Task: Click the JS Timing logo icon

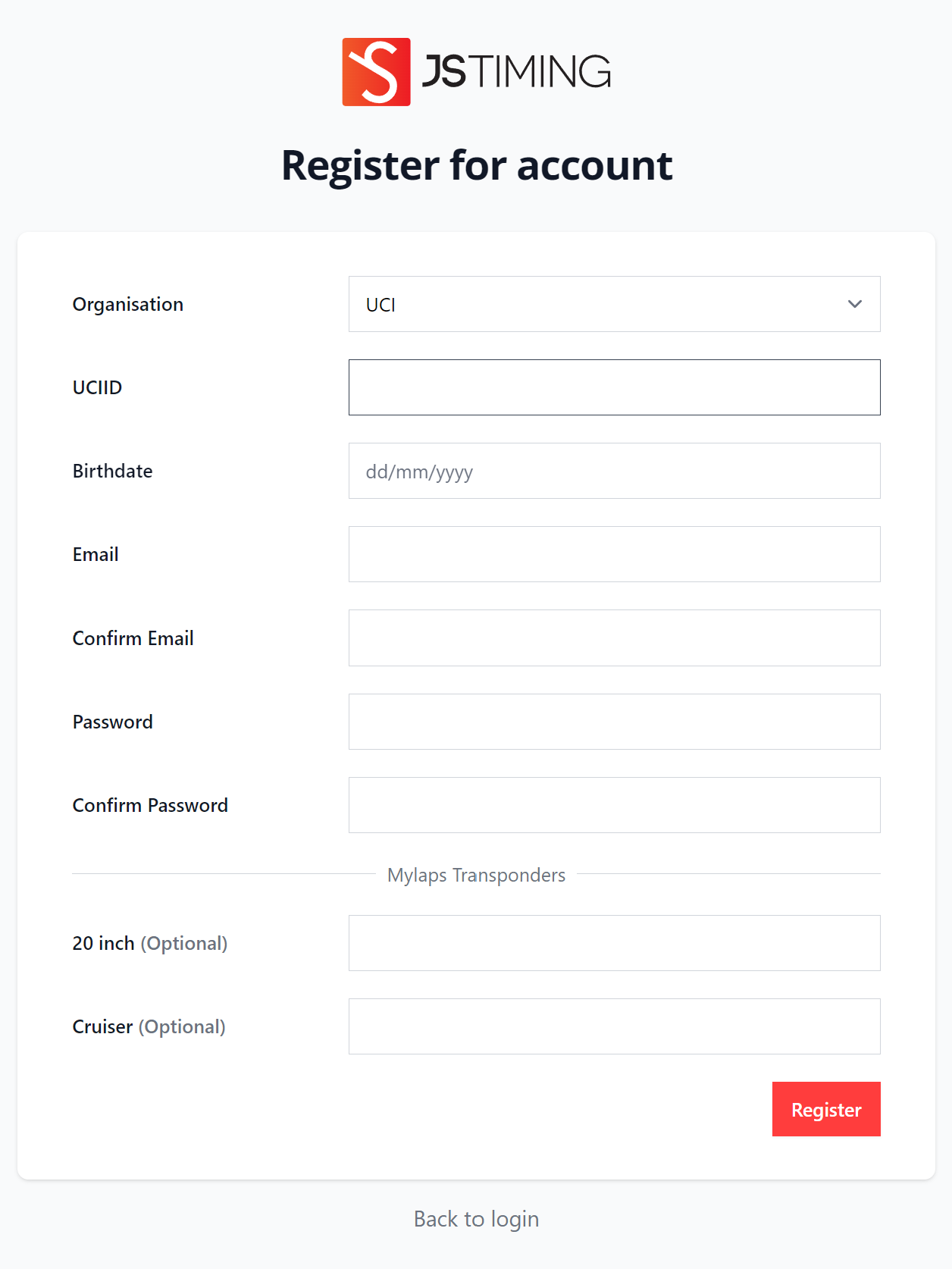Action: (x=376, y=70)
